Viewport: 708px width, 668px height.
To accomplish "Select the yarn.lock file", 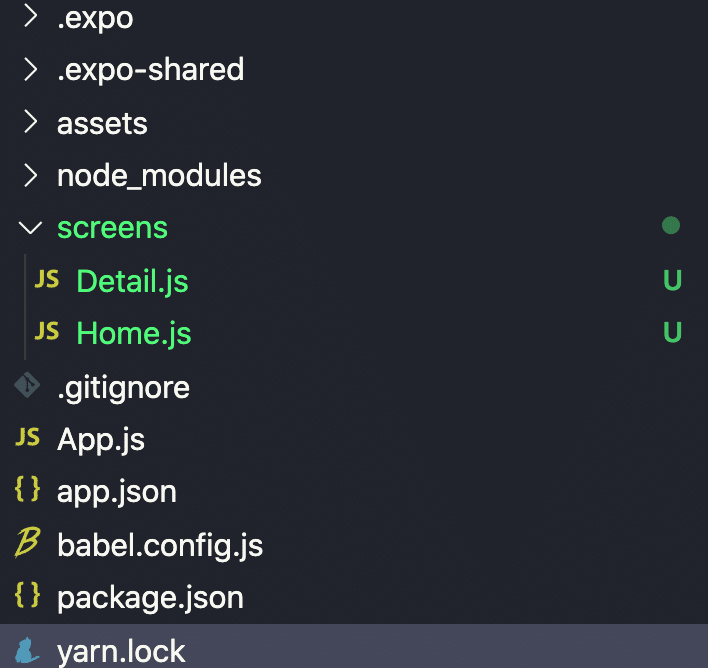I will coord(121,651).
